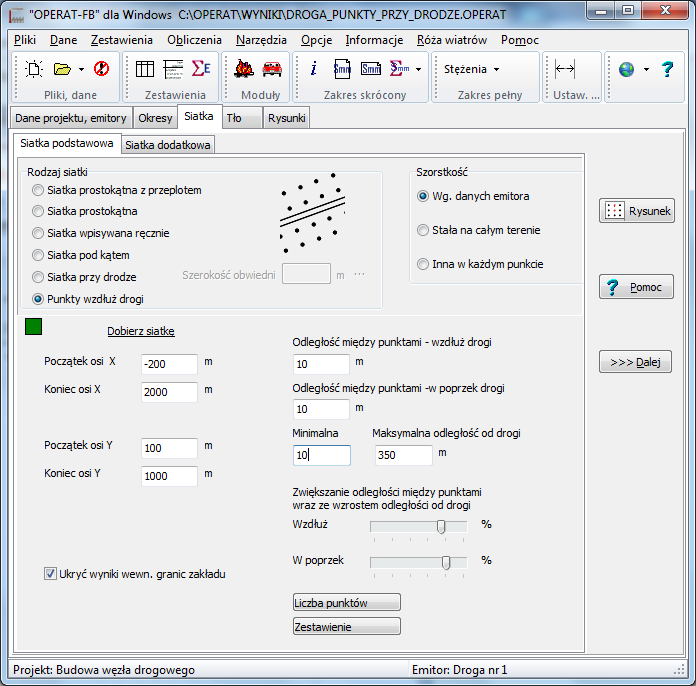
Task: Toggle 'Ukryć wyniki wewn. granic zakładu' checkbox
Action: [x=51, y=574]
